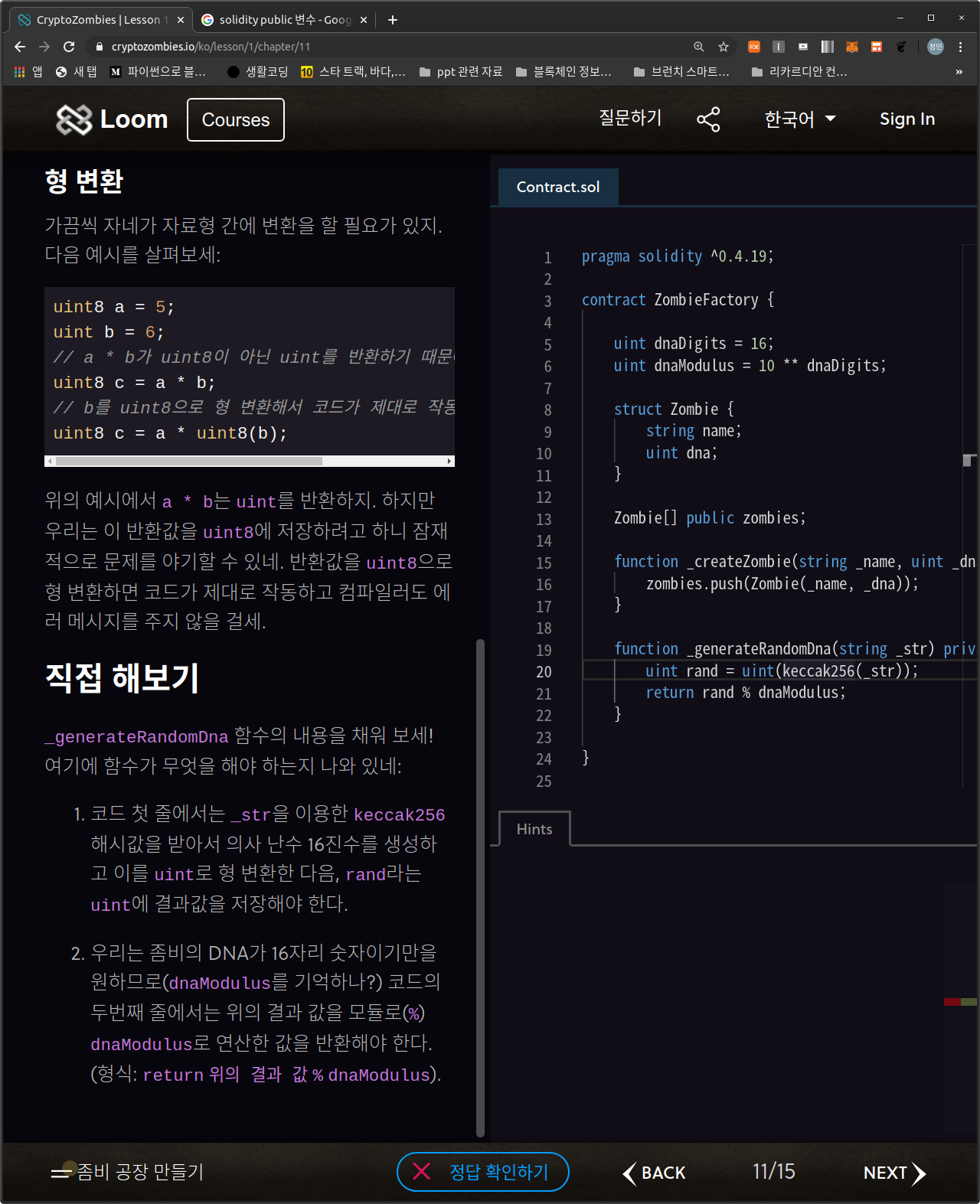Click the 'return rand % dnaModulus;' code line
980x1204 pixels.
pos(746,693)
